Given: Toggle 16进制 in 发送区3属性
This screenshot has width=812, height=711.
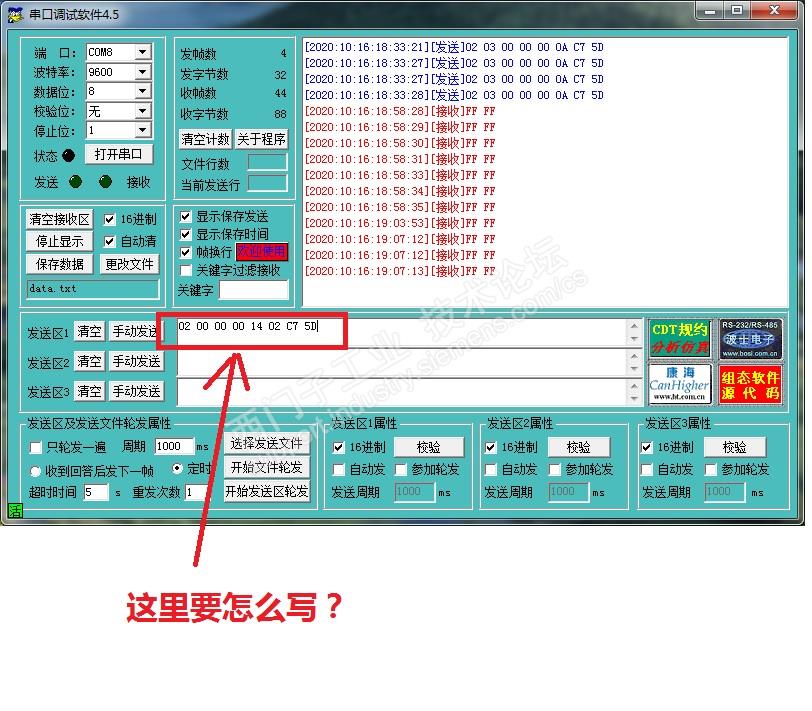Looking at the screenshot, I should 646,447.
